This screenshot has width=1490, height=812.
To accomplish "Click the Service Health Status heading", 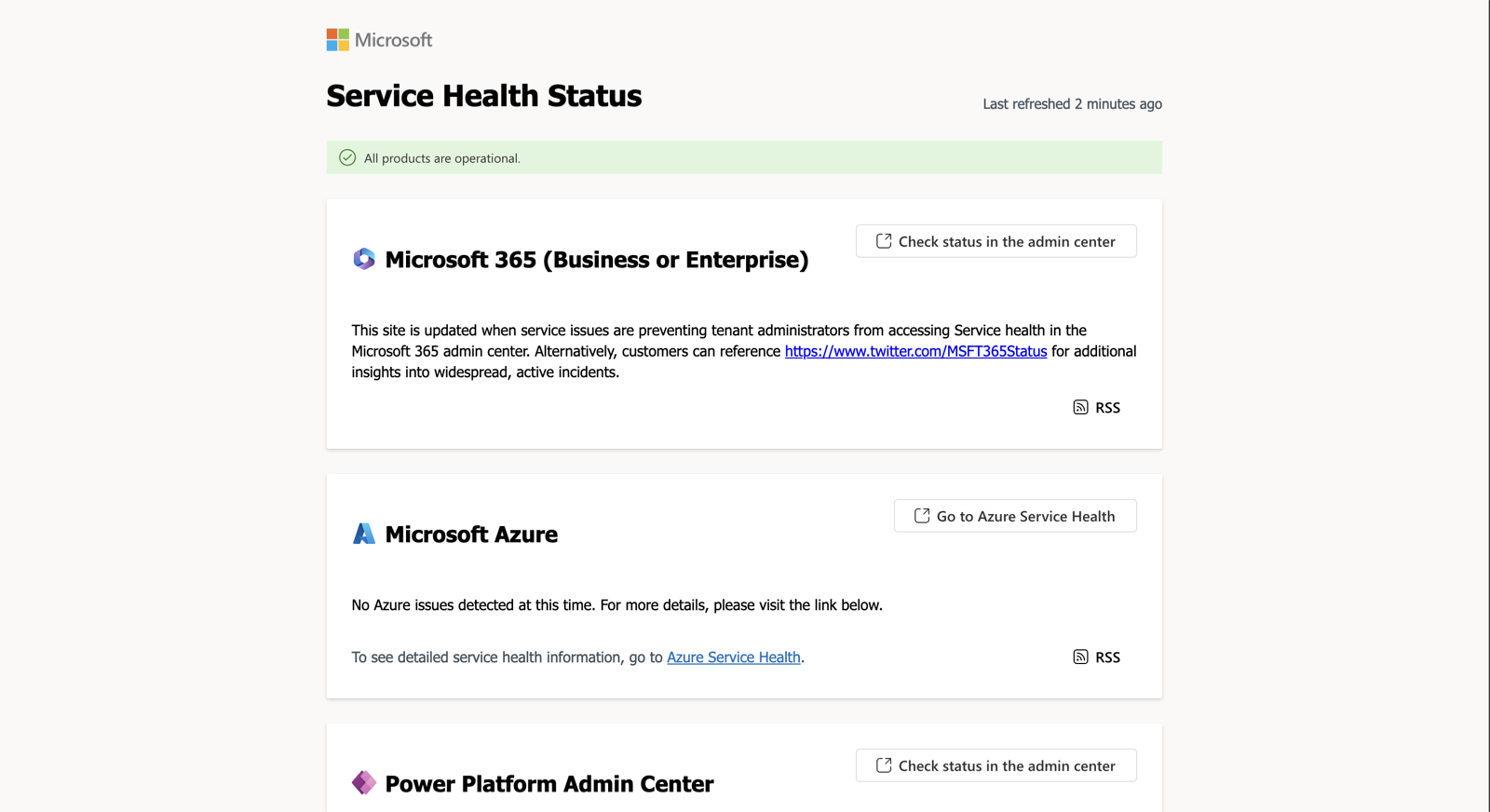I will (x=483, y=96).
